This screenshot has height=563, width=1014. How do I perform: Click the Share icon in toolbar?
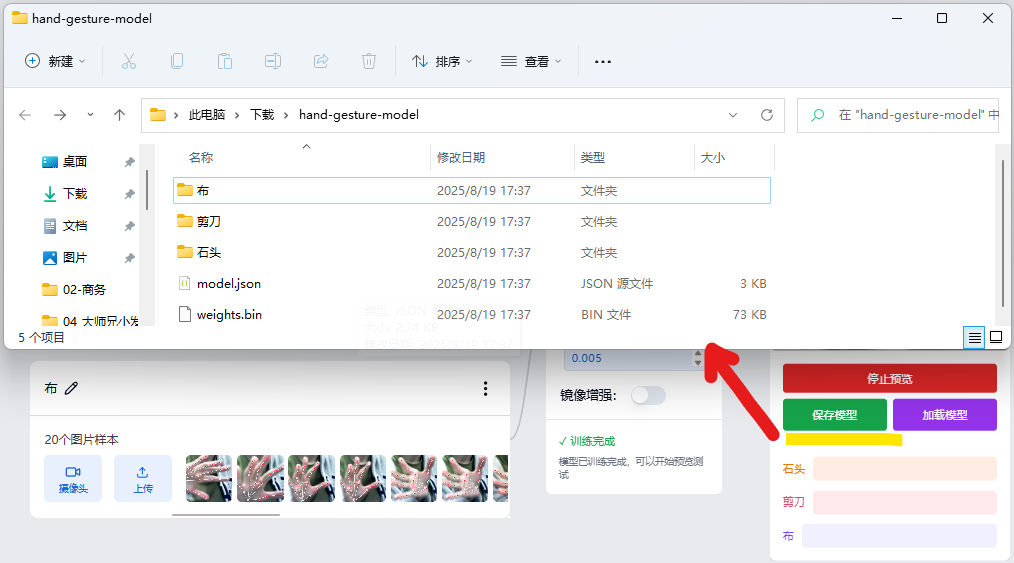point(321,61)
